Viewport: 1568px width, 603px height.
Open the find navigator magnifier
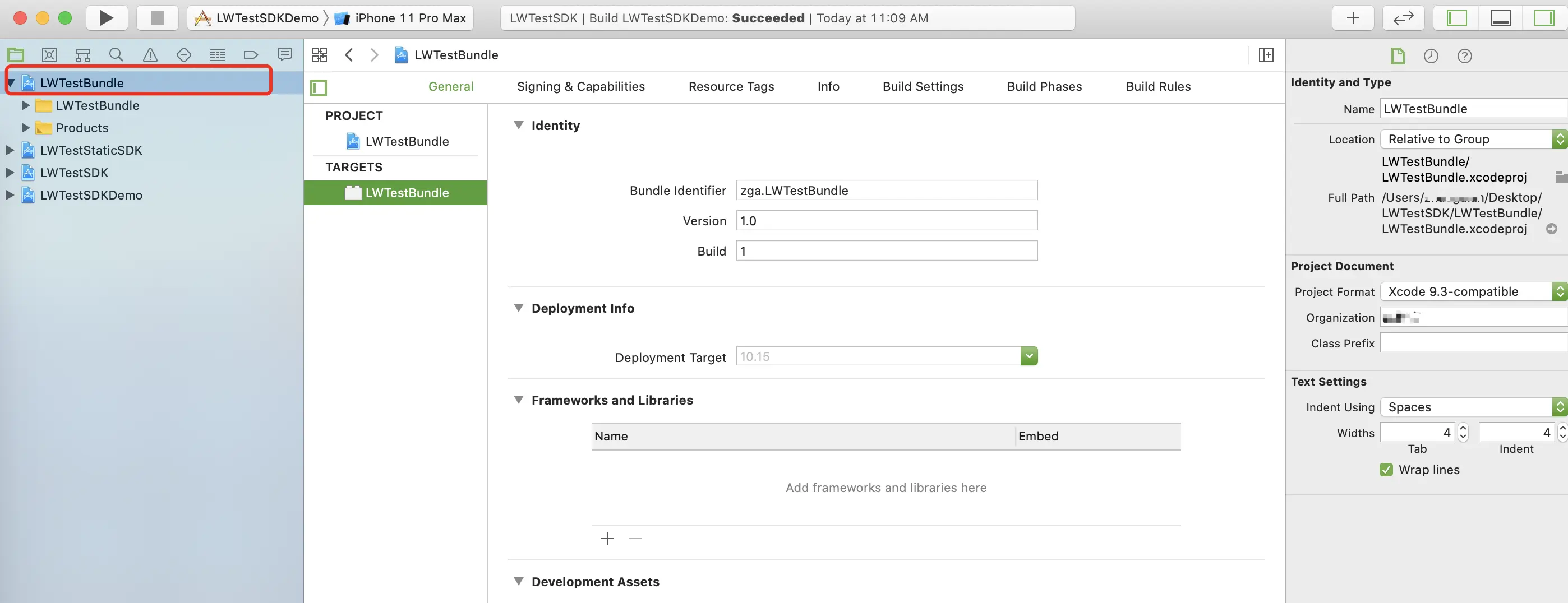coord(116,55)
